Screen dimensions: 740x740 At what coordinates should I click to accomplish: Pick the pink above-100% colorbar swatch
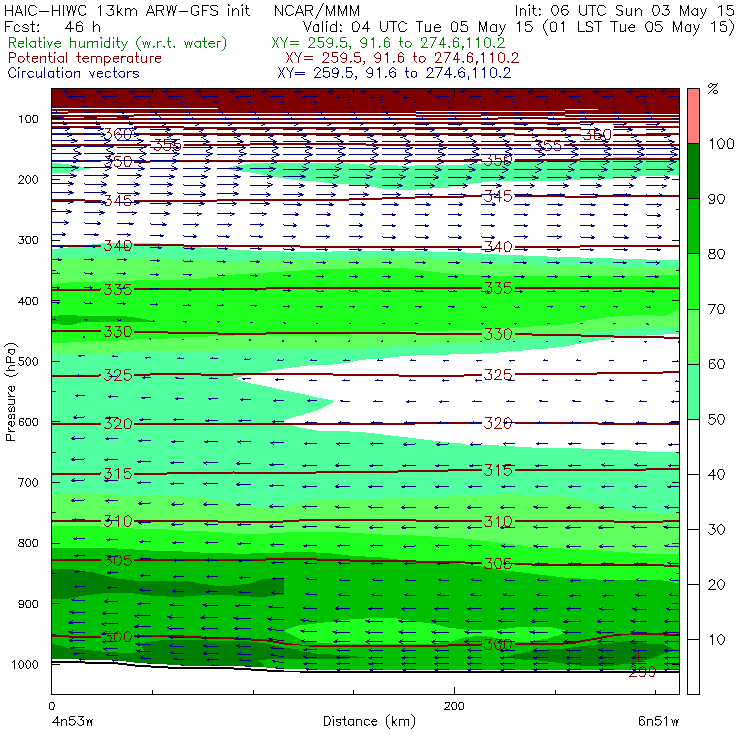[x=693, y=116]
